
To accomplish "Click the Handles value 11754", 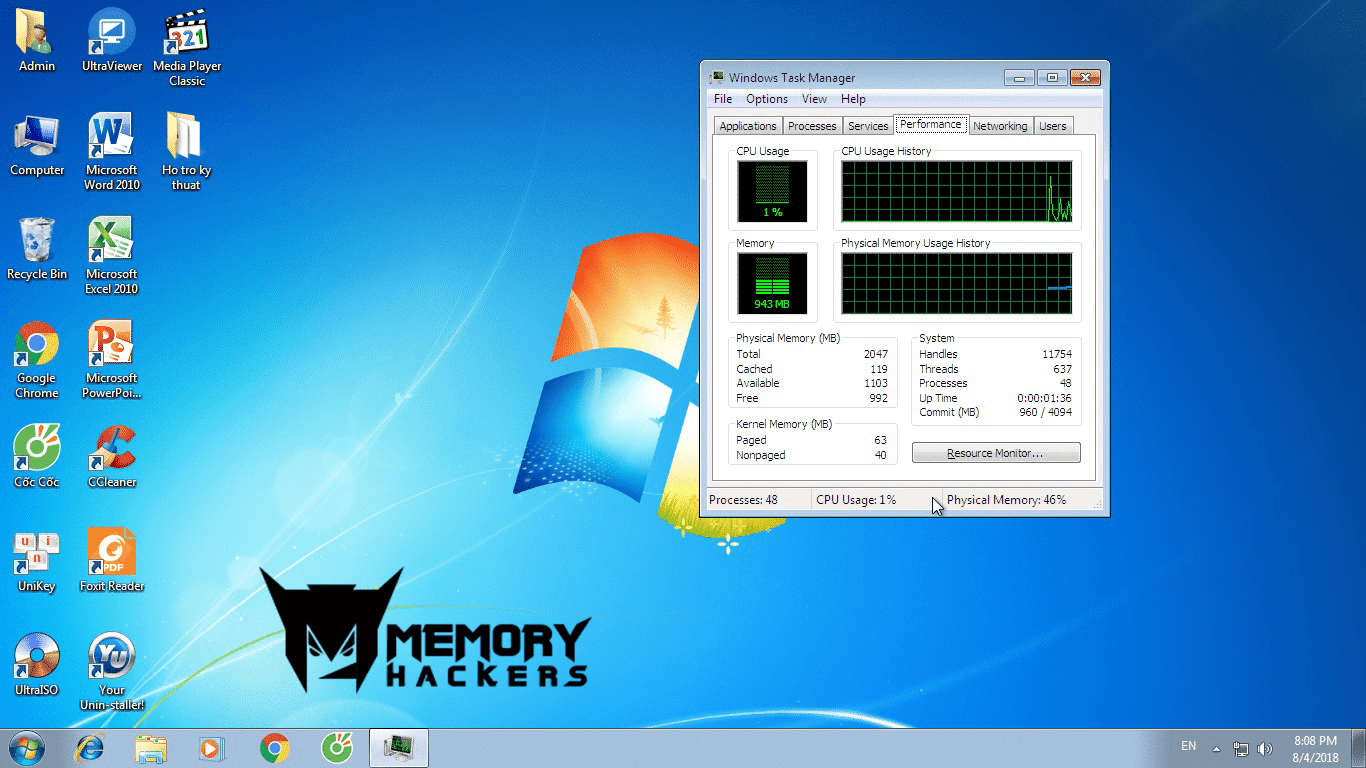I will [x=1056, y=354].
